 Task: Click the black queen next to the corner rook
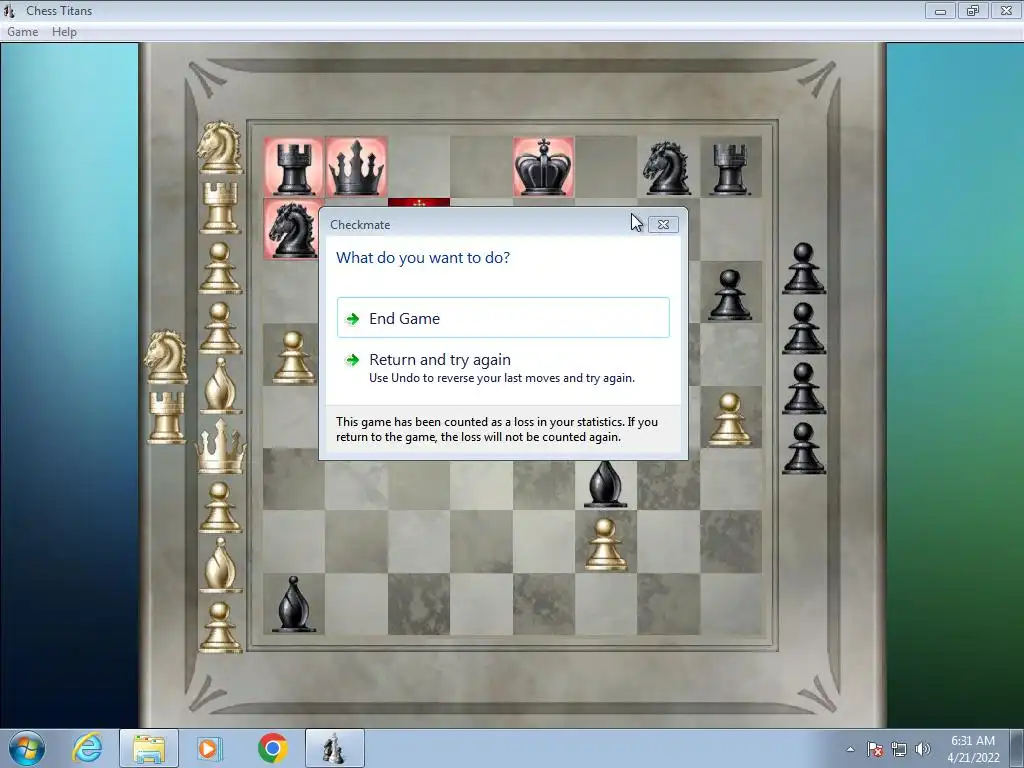pyautogui.click(x=356, y=168)
